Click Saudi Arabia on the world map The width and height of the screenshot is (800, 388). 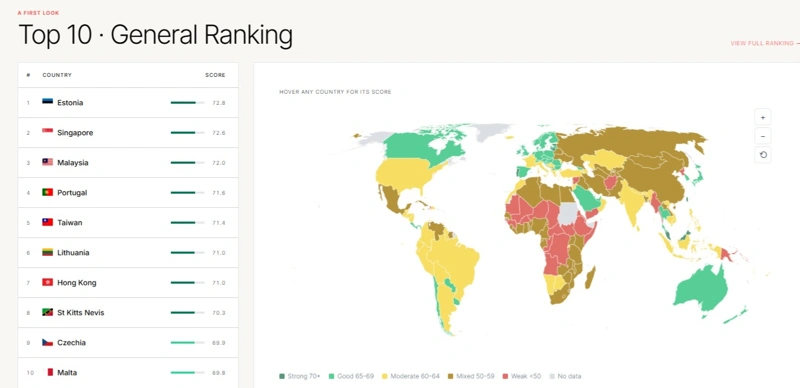coord(587,198)
